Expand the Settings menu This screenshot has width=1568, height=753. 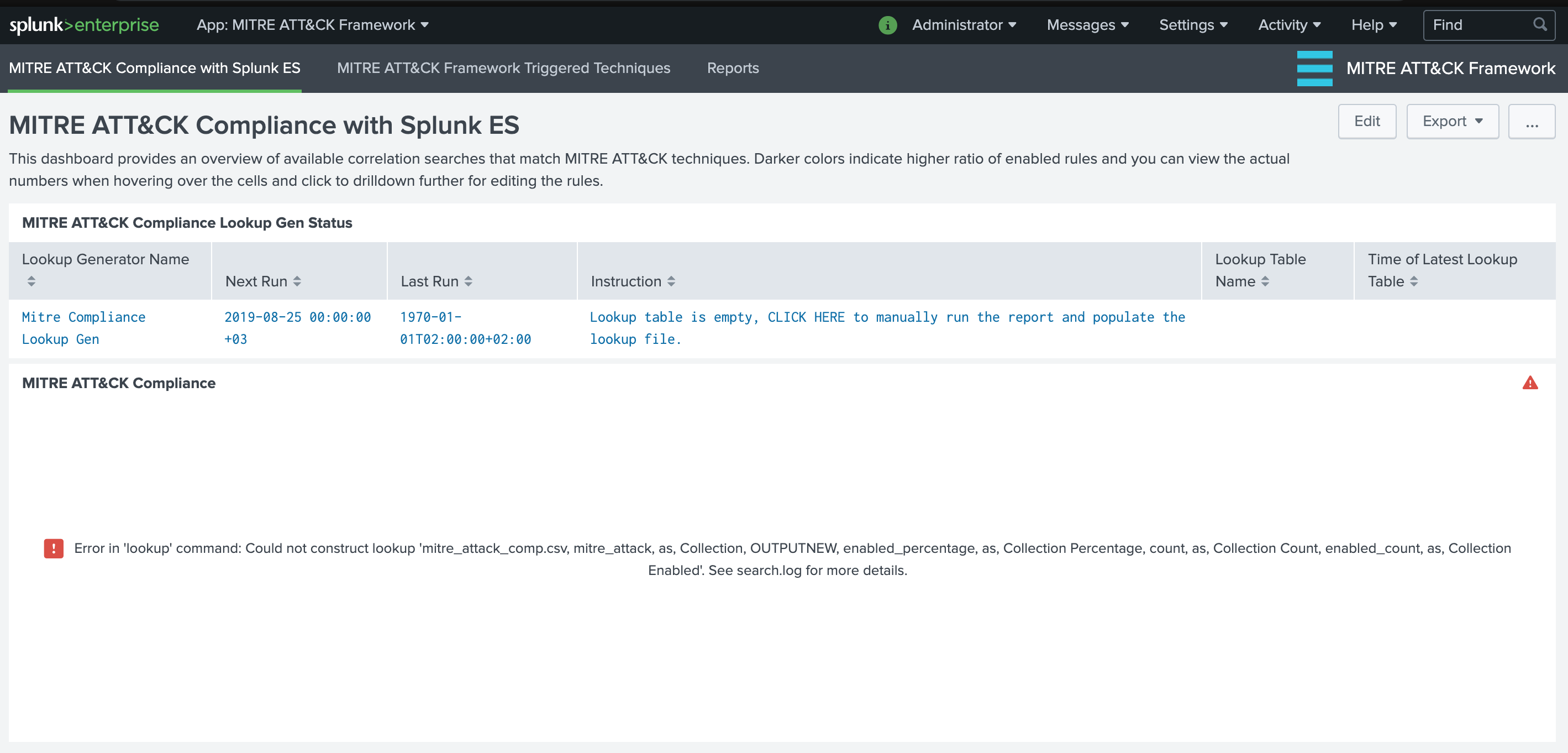point(1192,25)
